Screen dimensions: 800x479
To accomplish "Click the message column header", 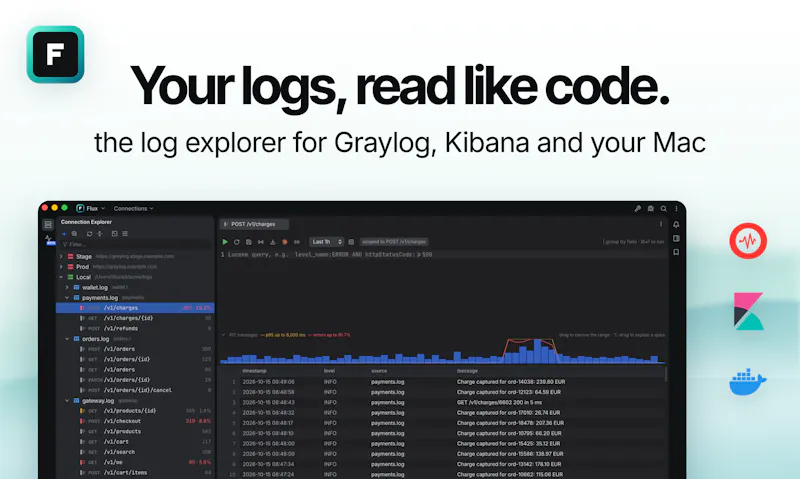I will [x=467, y=371].
